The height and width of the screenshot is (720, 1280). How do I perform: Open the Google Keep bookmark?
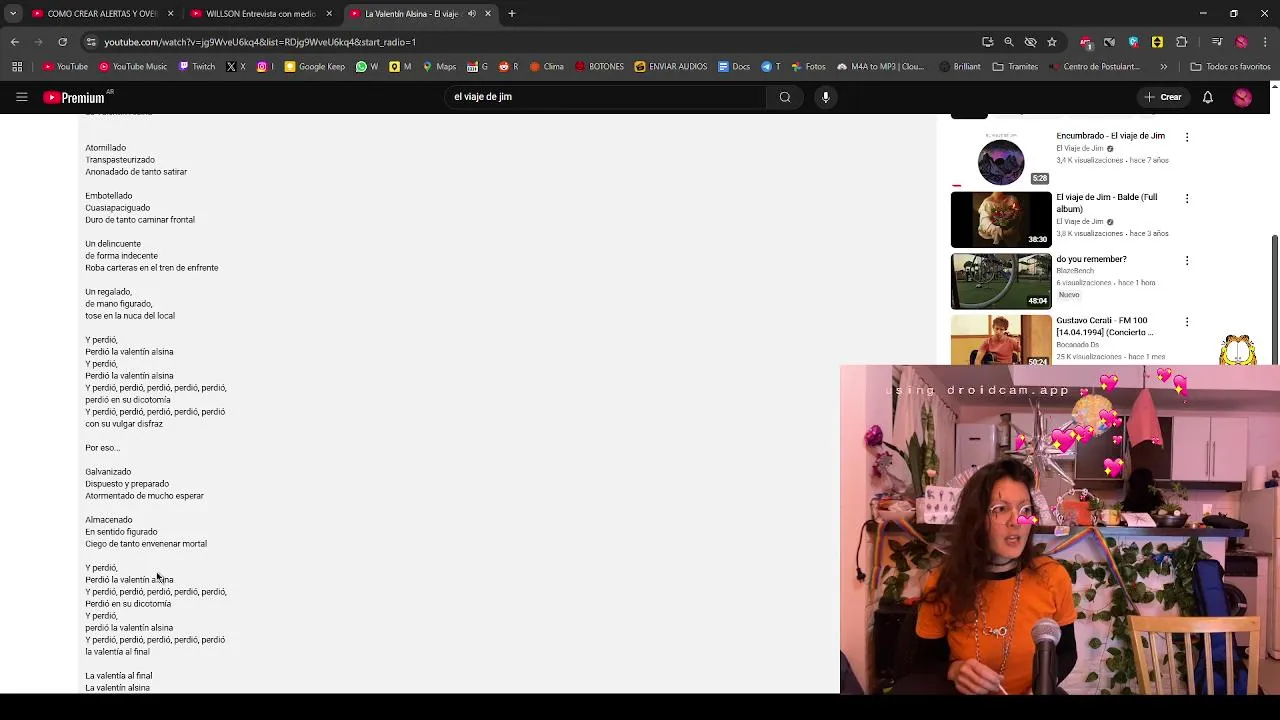315,67
